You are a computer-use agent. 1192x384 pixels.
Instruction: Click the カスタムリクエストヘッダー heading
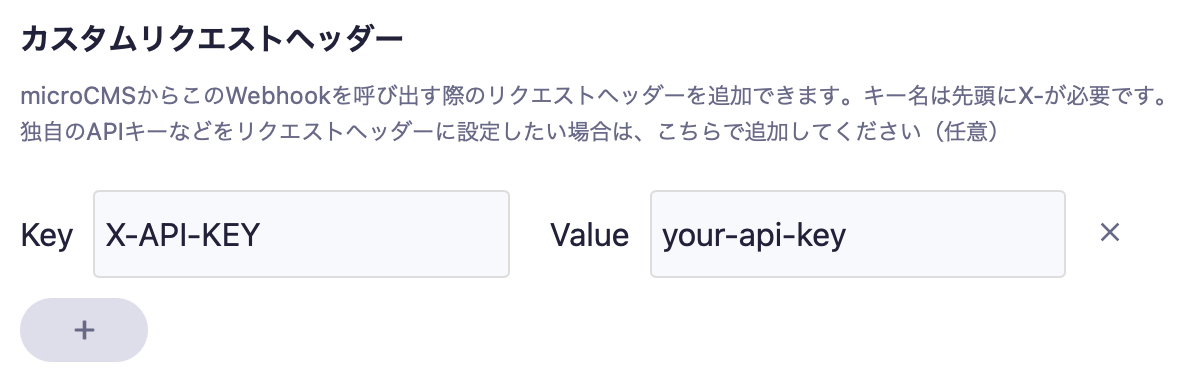coord(211,40)
